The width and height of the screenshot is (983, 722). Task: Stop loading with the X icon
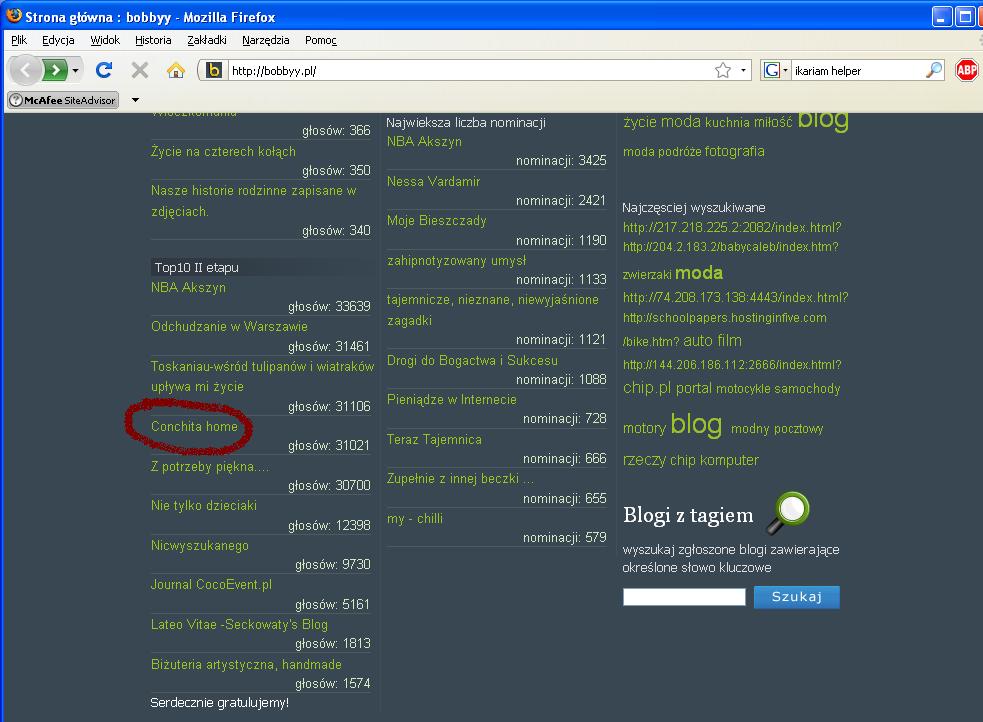click(x=140, y=70)
